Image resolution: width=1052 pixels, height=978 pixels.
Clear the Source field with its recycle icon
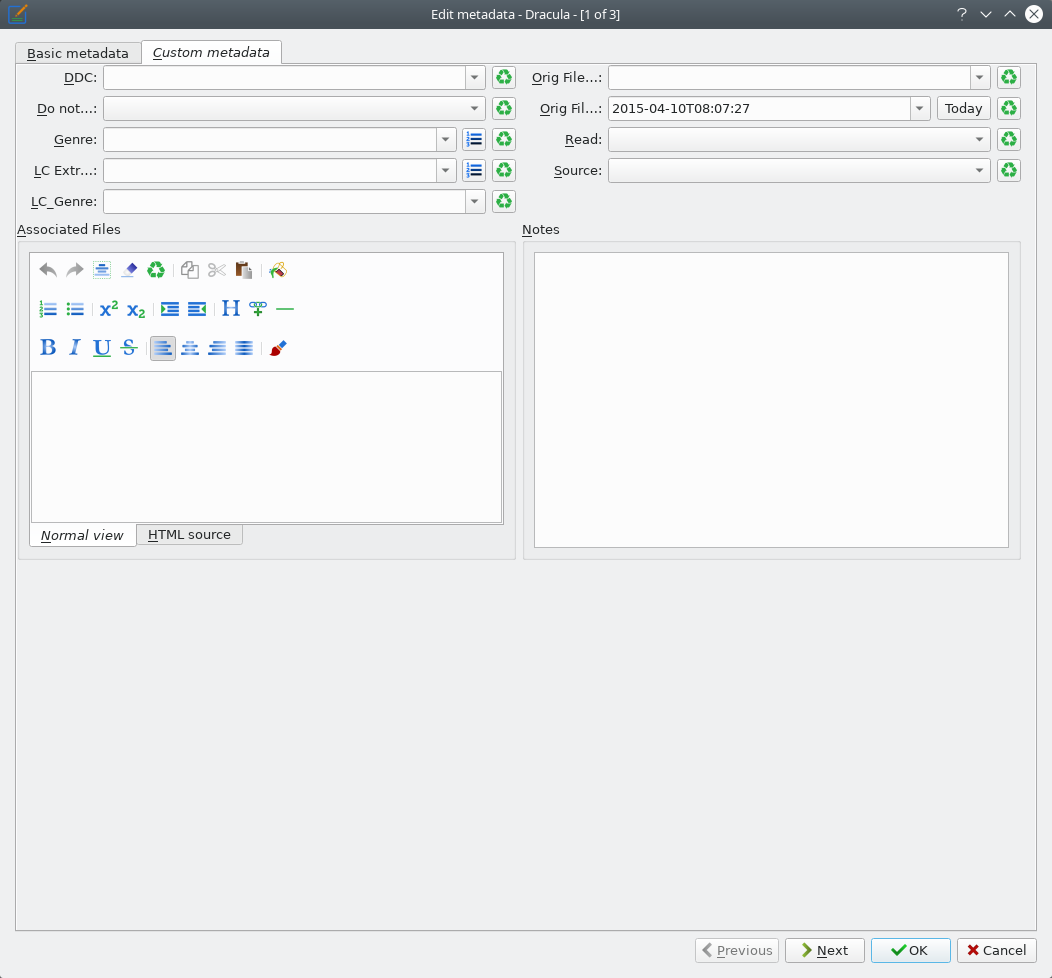click(1009, 170)
